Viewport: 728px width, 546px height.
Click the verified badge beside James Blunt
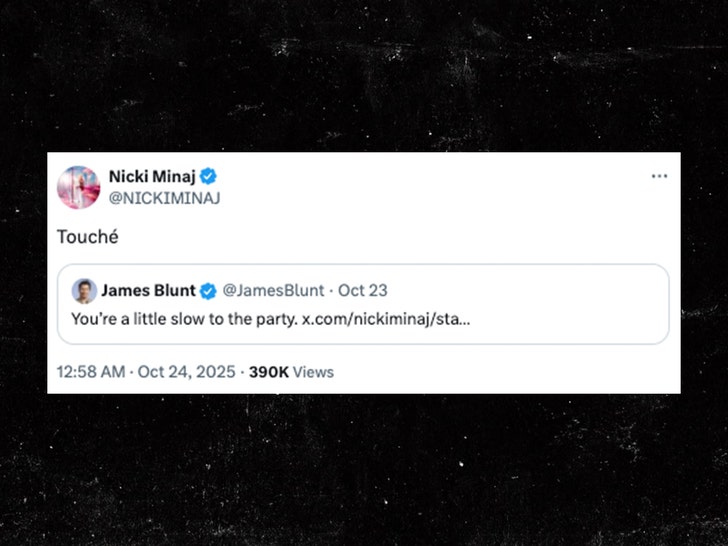pos(208,291)
